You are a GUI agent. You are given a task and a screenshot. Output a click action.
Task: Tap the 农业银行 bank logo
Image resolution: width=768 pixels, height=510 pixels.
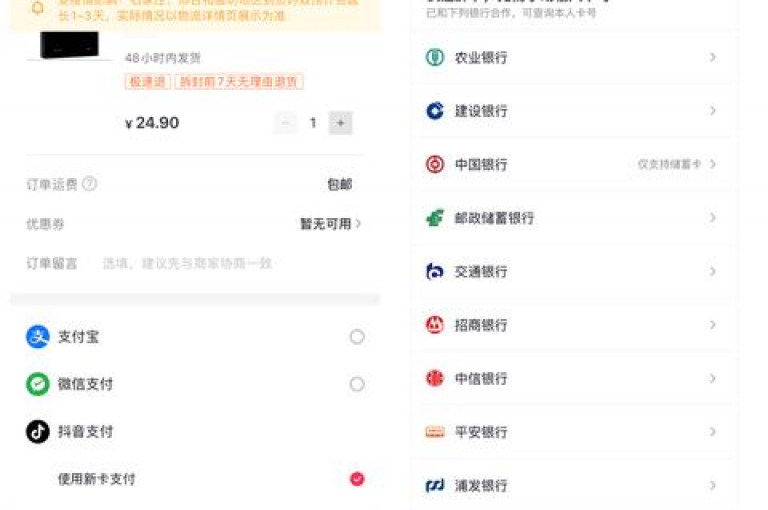point(434,57)
